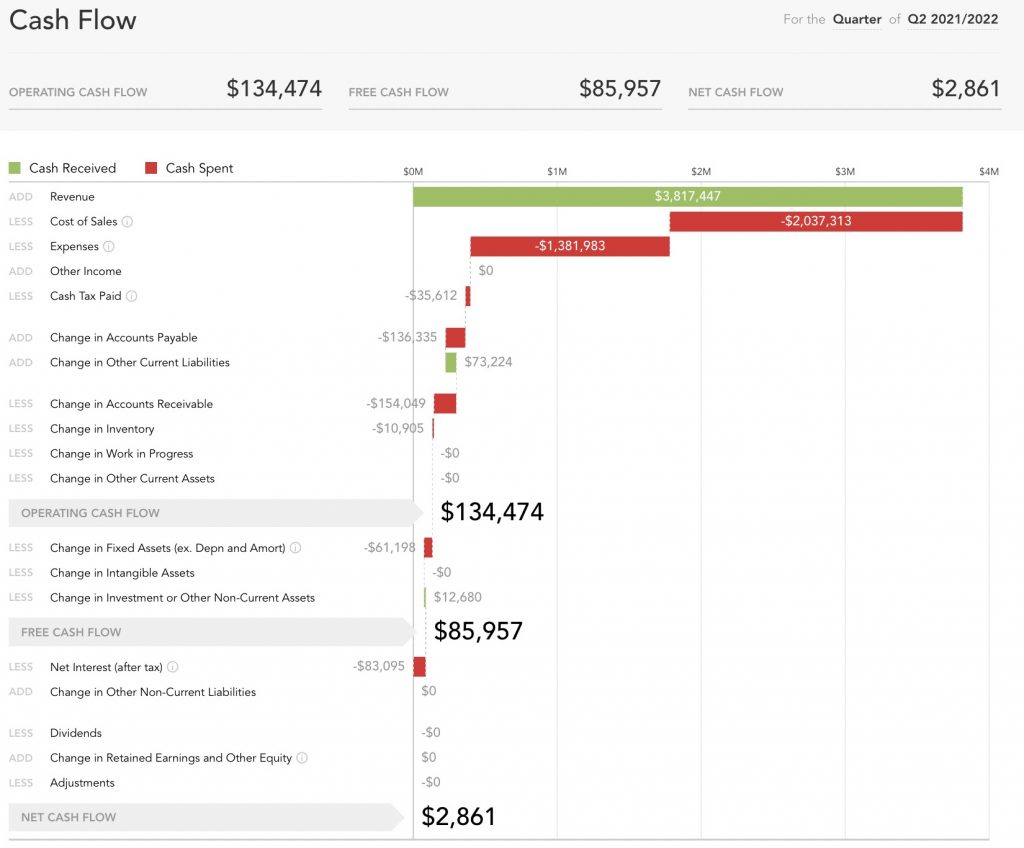Click the Change in Work in Progress label
Image resolution: width=1024 pixels, height=848 pixels.
[x=121, y=454]
